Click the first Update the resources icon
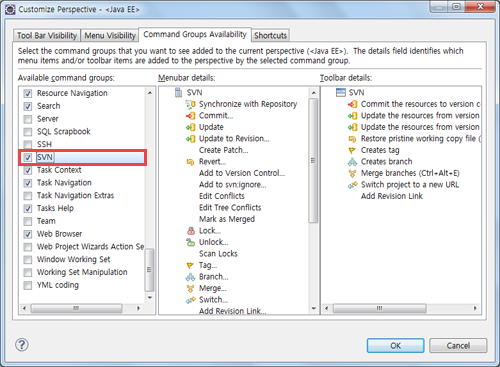The height and width of the screenshot is (367, 500). [x=352, y=116]
